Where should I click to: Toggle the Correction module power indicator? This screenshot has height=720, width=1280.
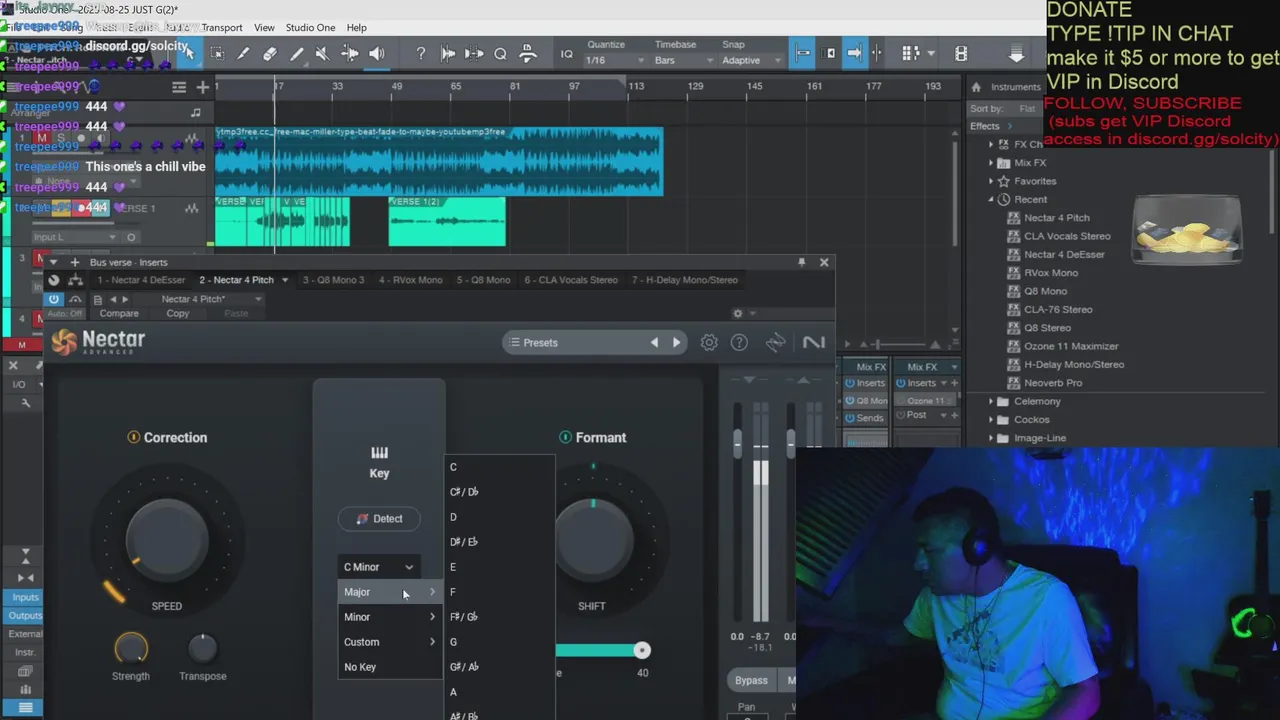click(133, 437)
